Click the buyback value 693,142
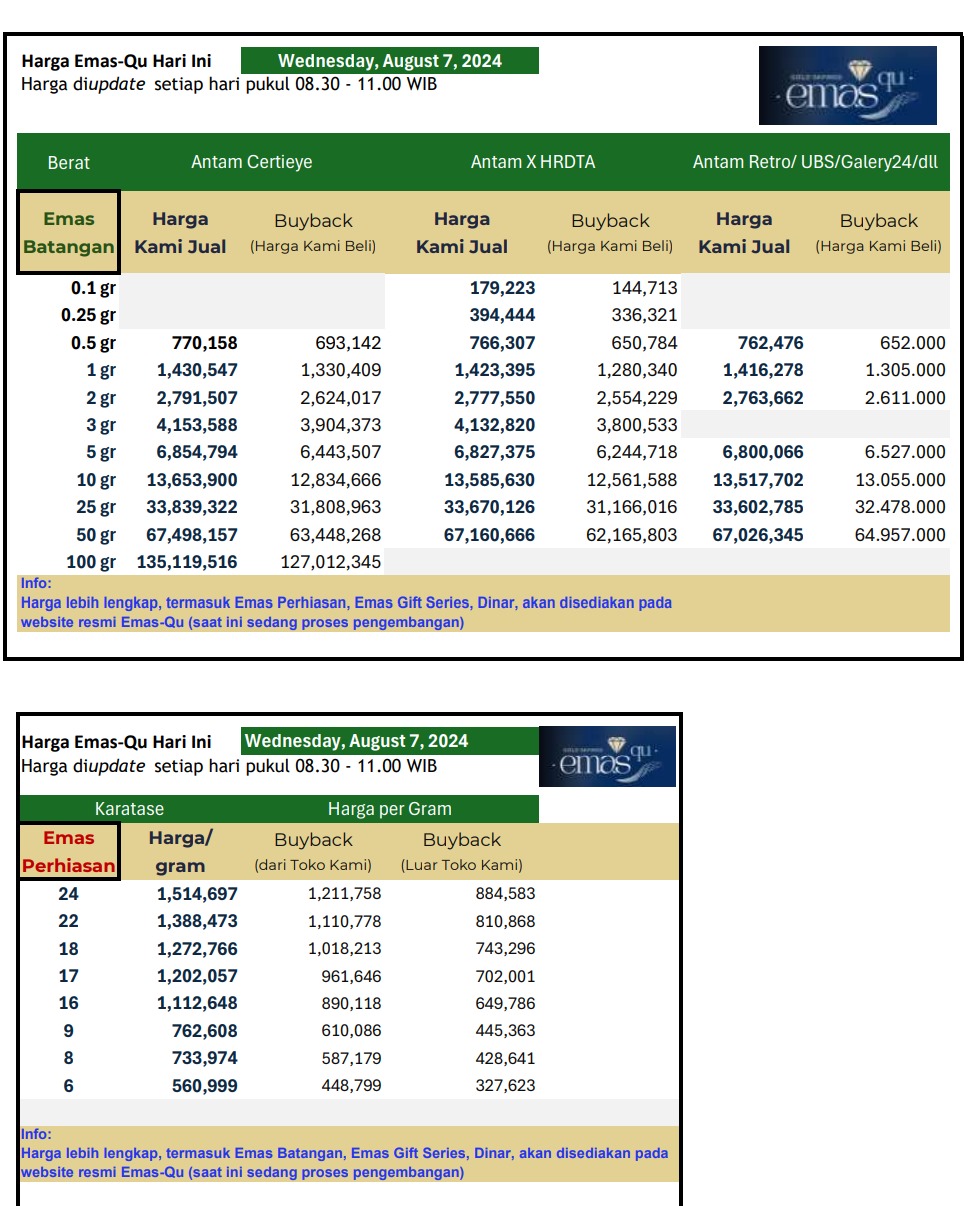 348,343
